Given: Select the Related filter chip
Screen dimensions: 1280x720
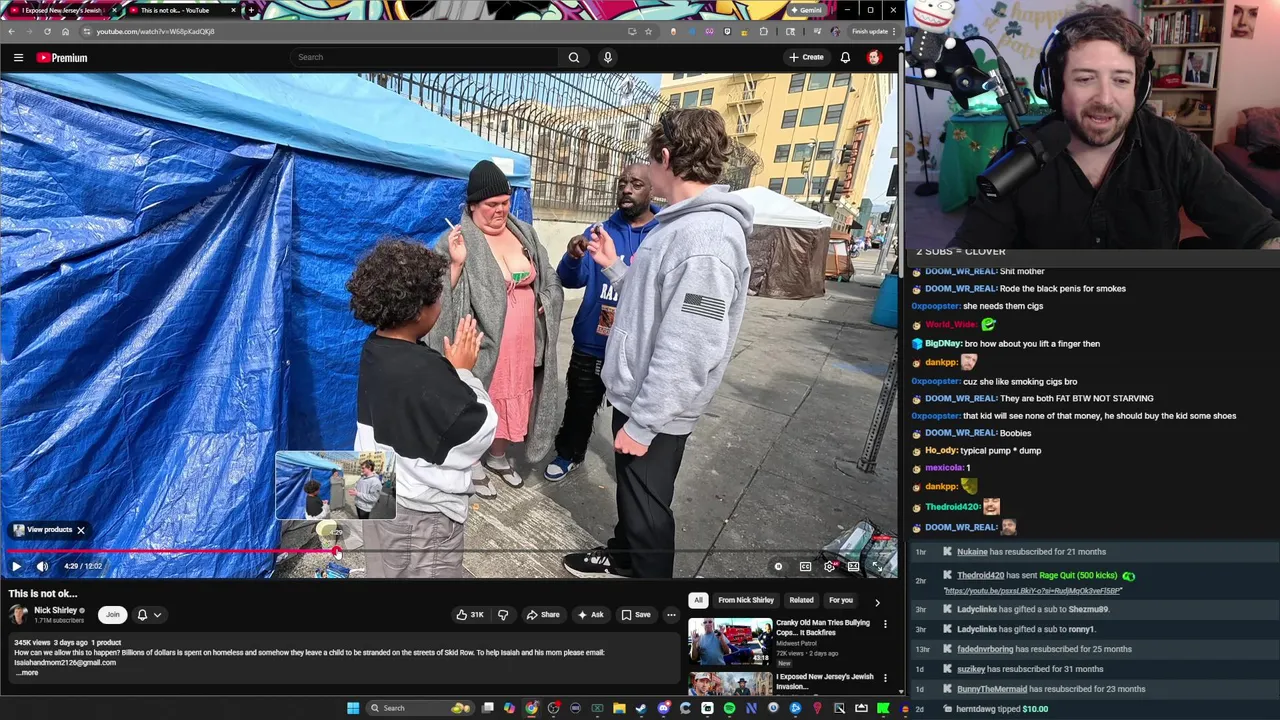Looking at the screenshot, I should 801,600.
